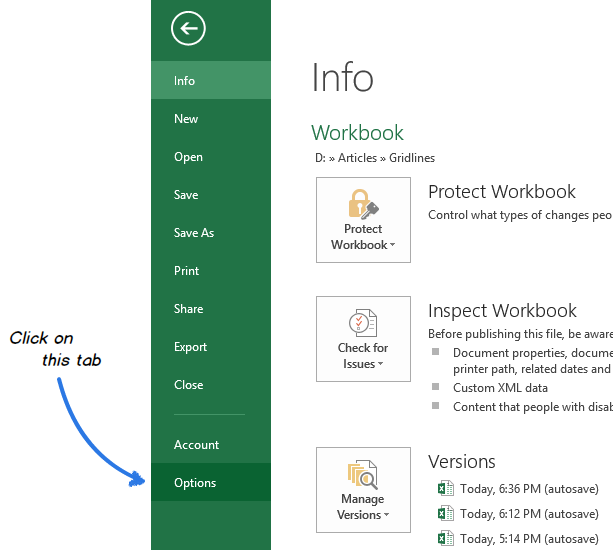Expand the Check for Issues dropdown arrow
Screen dimensions: 613x550
380,364
